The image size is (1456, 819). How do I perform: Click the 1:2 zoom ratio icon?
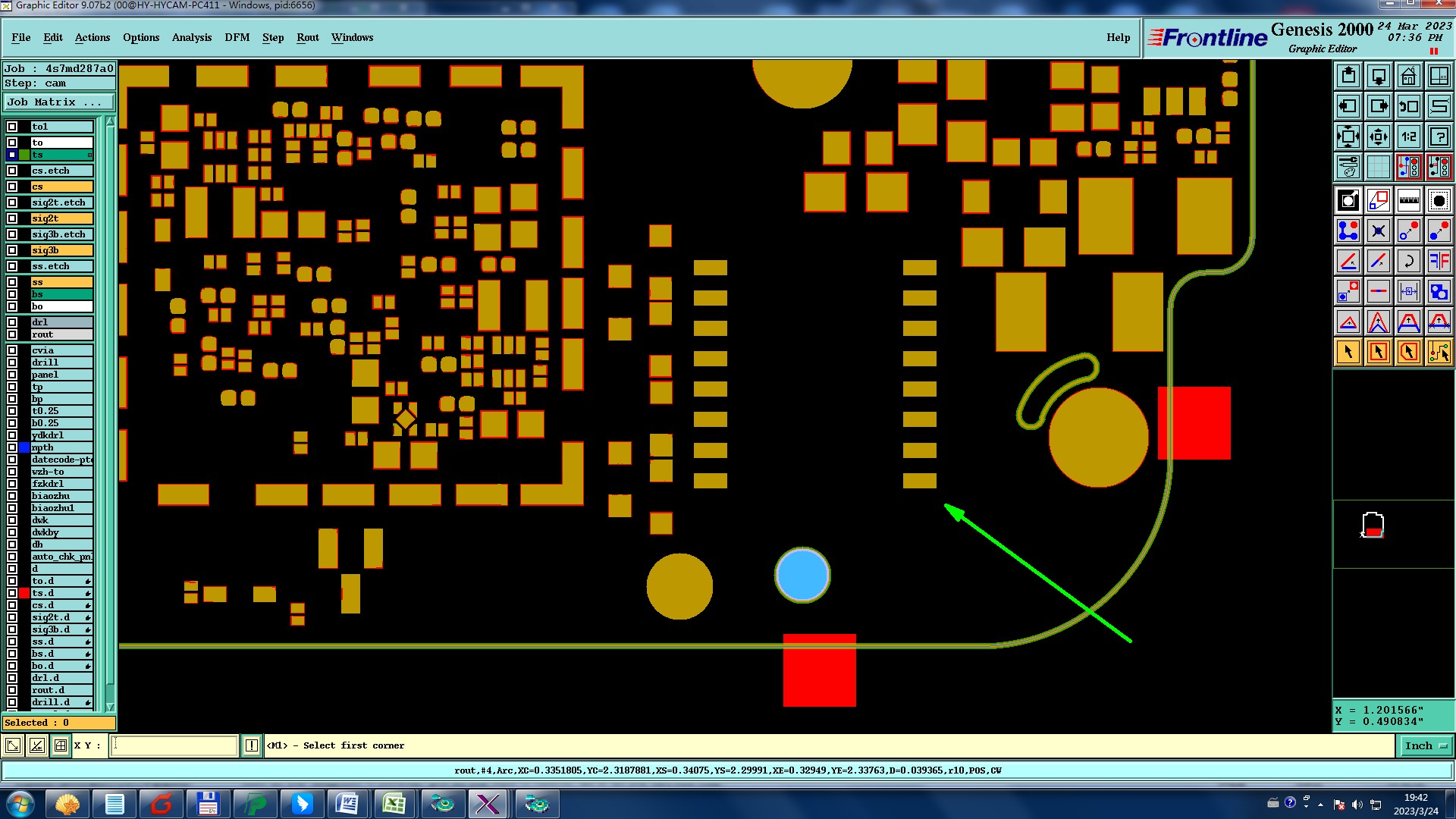[x=1408, y=137]
